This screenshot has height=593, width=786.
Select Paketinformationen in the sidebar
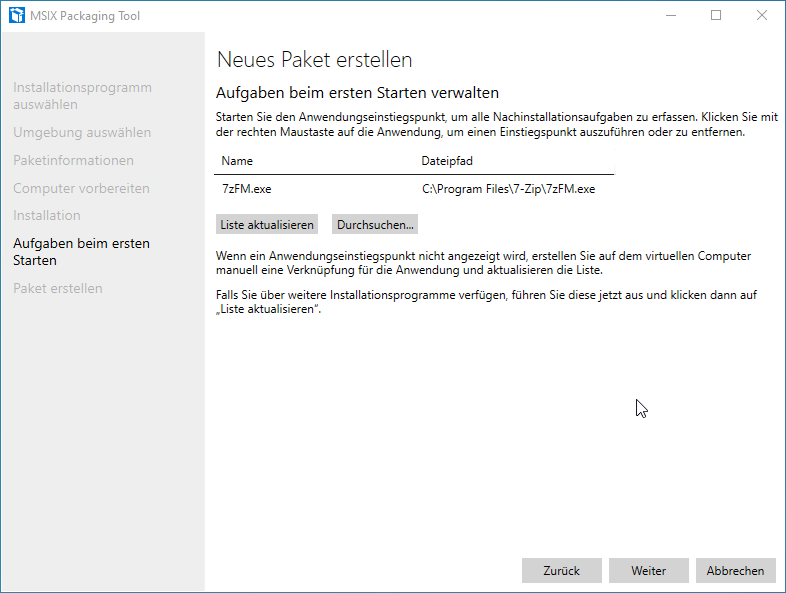coord(73,160)
